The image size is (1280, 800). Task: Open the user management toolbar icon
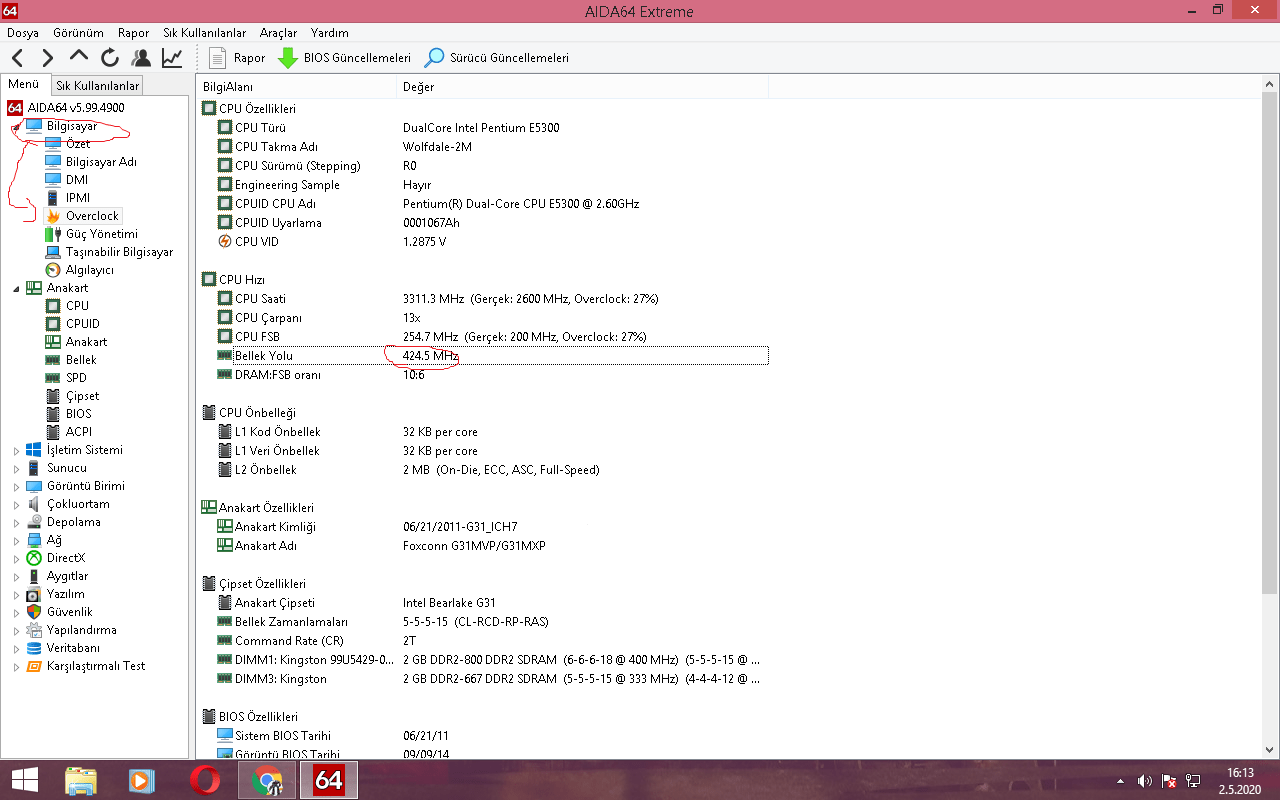(x=141, y=58)
